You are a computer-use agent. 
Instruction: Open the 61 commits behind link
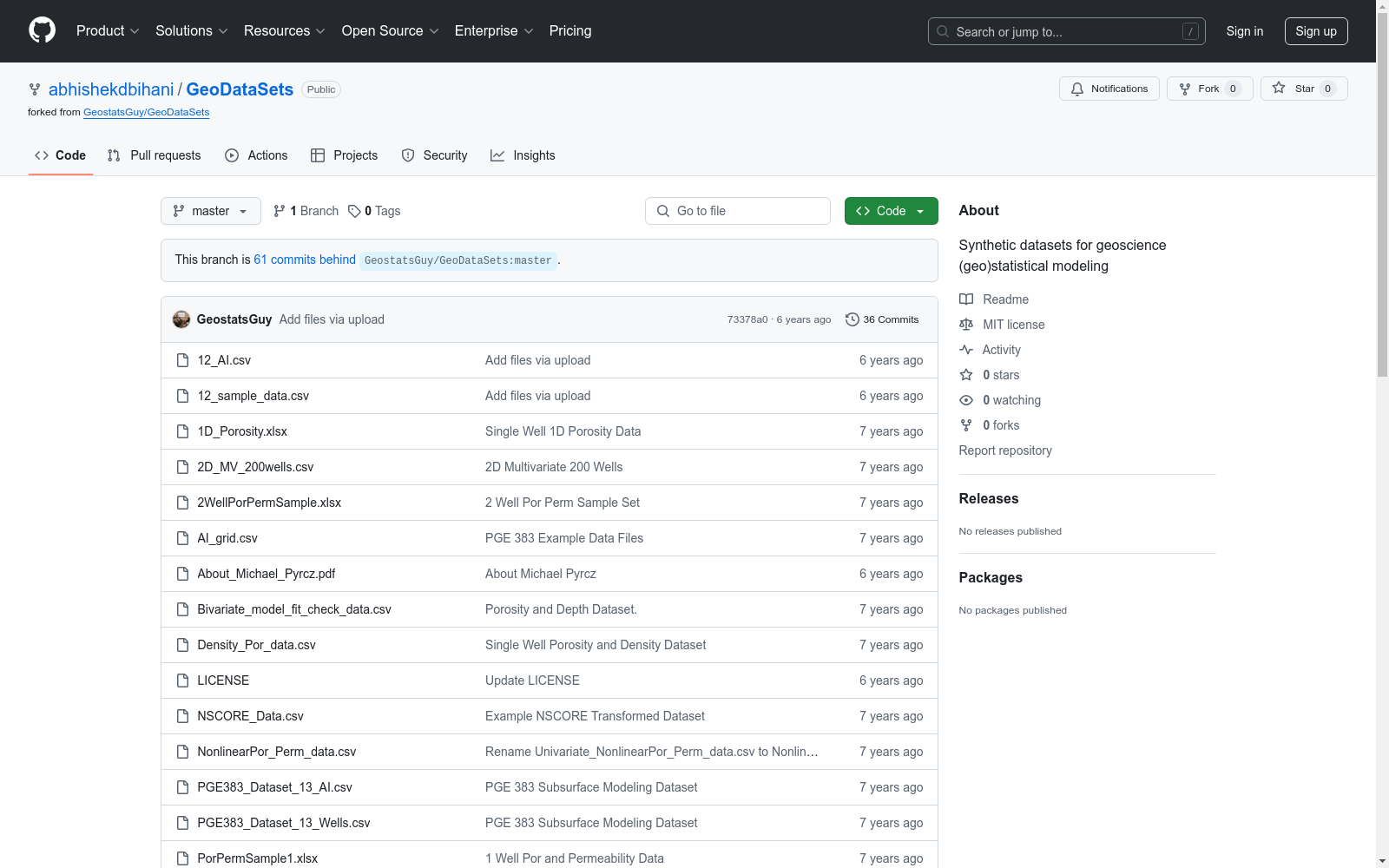(305, 260)
